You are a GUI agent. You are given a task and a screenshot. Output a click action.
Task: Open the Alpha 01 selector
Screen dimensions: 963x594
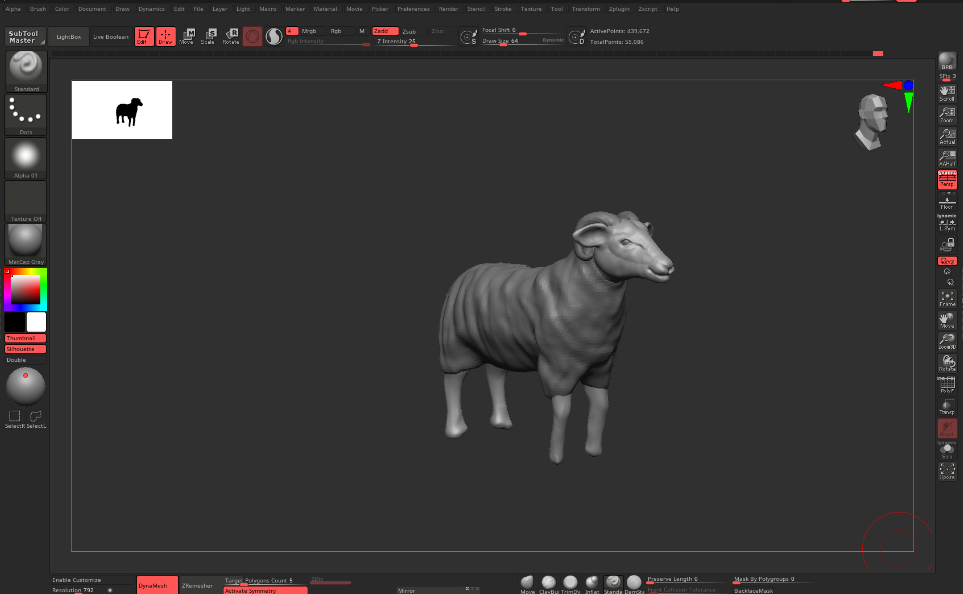(26, 157)
